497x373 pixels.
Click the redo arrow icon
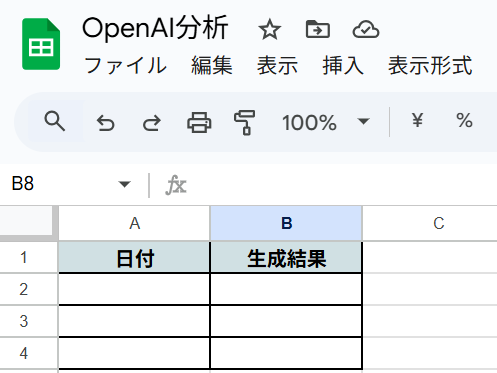[152, 123]
